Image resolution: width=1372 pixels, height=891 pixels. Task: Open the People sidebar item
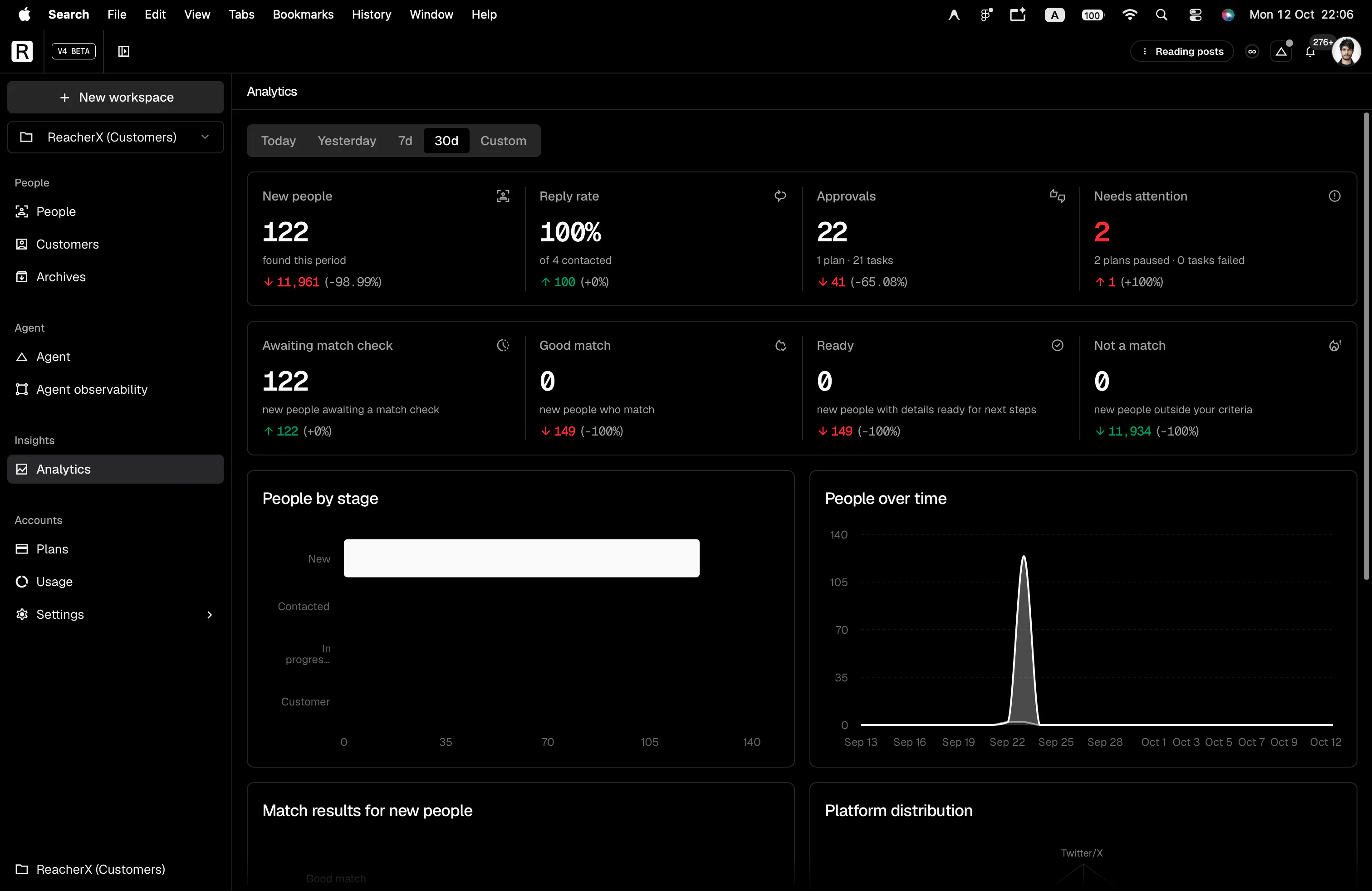pos(115,211)
